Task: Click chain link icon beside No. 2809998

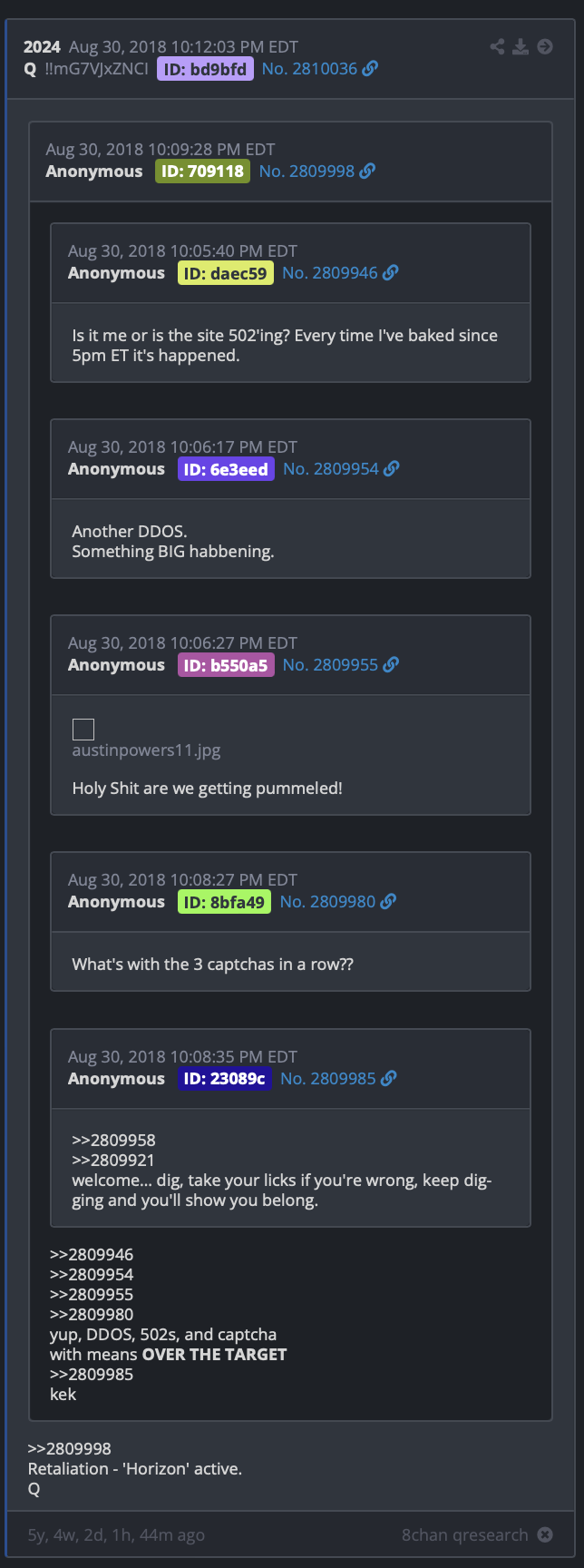Action: tap(367, 171)
